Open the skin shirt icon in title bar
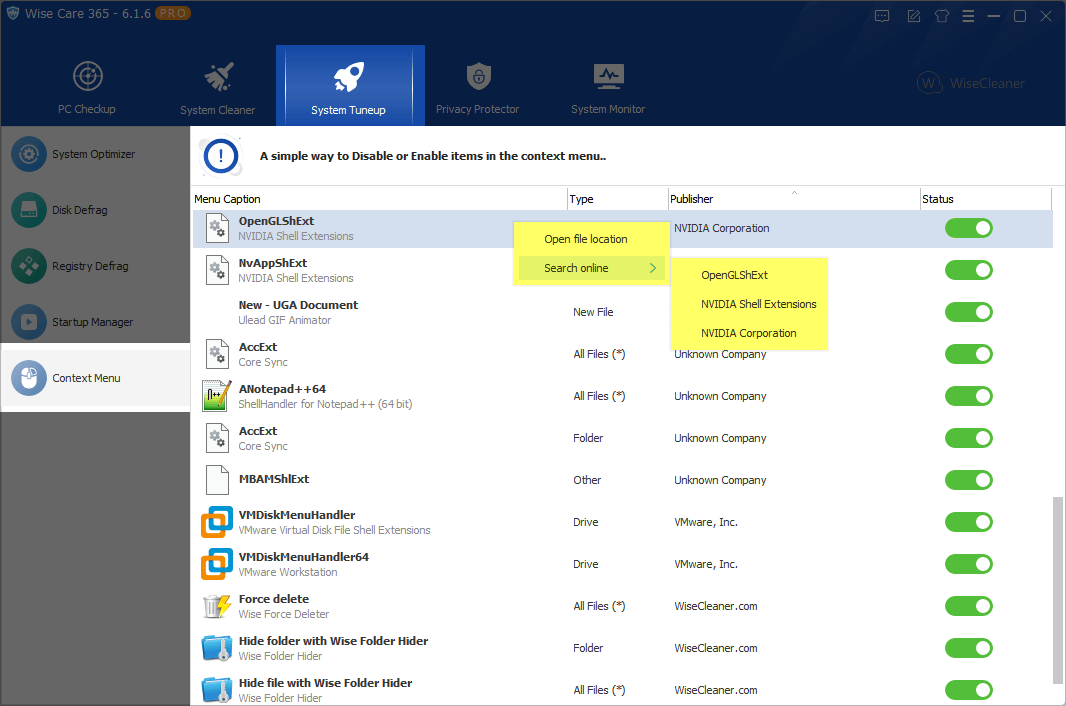The height and width of the screenshot is (706, 1066). (x=942, y=16)
